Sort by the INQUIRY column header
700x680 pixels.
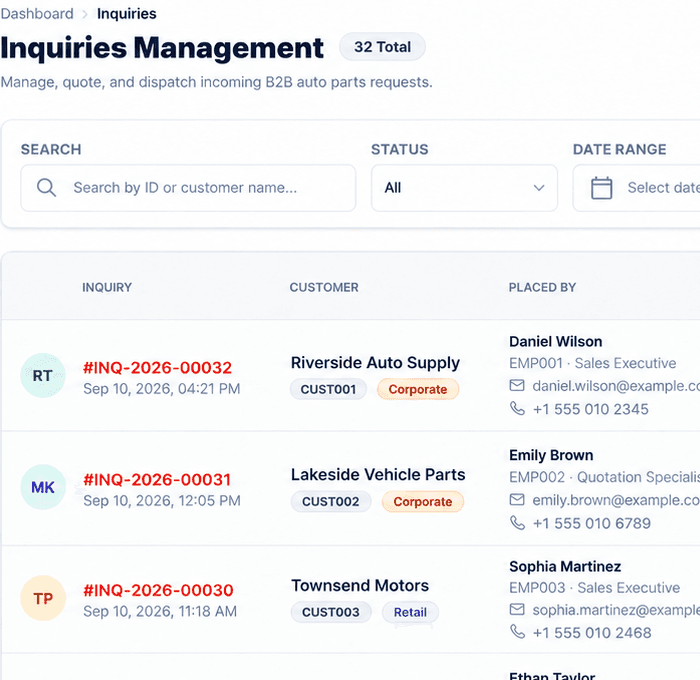pos(107,287)
